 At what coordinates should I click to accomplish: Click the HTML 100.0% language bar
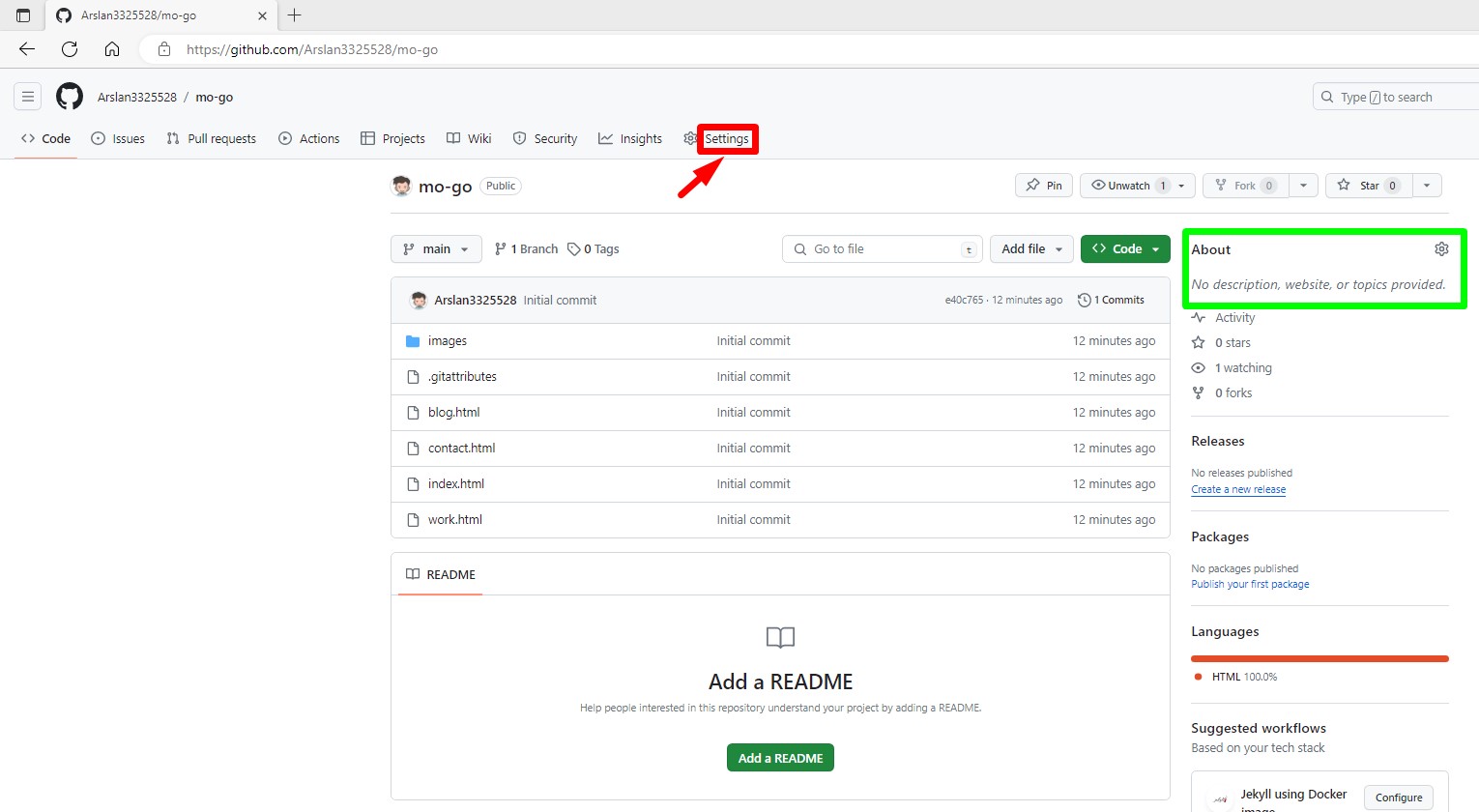[1319, 659]
